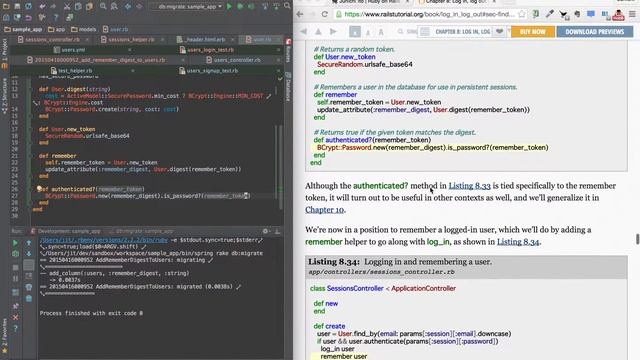This screenshot has width=640, height=360.
Task: Click the models folder breadcrumb
Action: 84,29
